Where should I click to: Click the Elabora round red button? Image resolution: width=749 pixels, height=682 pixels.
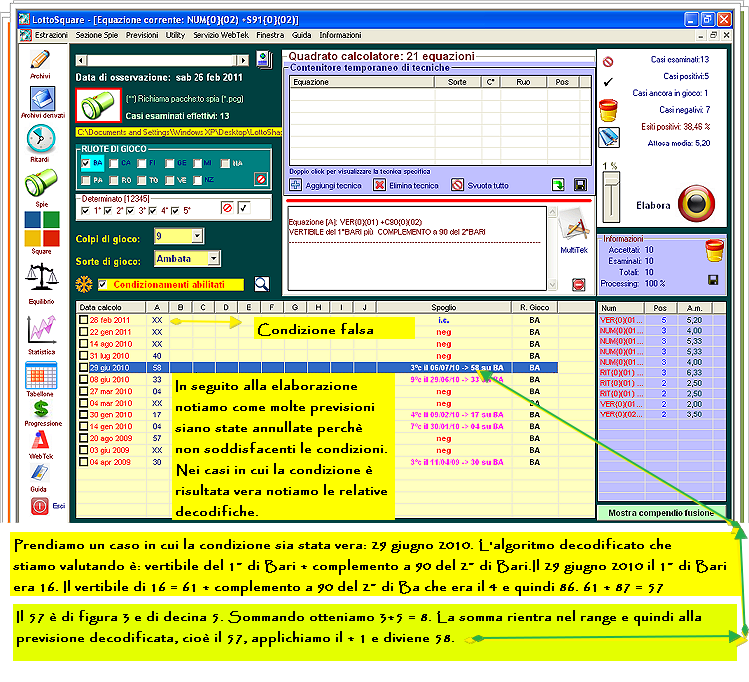pos(696,203)
